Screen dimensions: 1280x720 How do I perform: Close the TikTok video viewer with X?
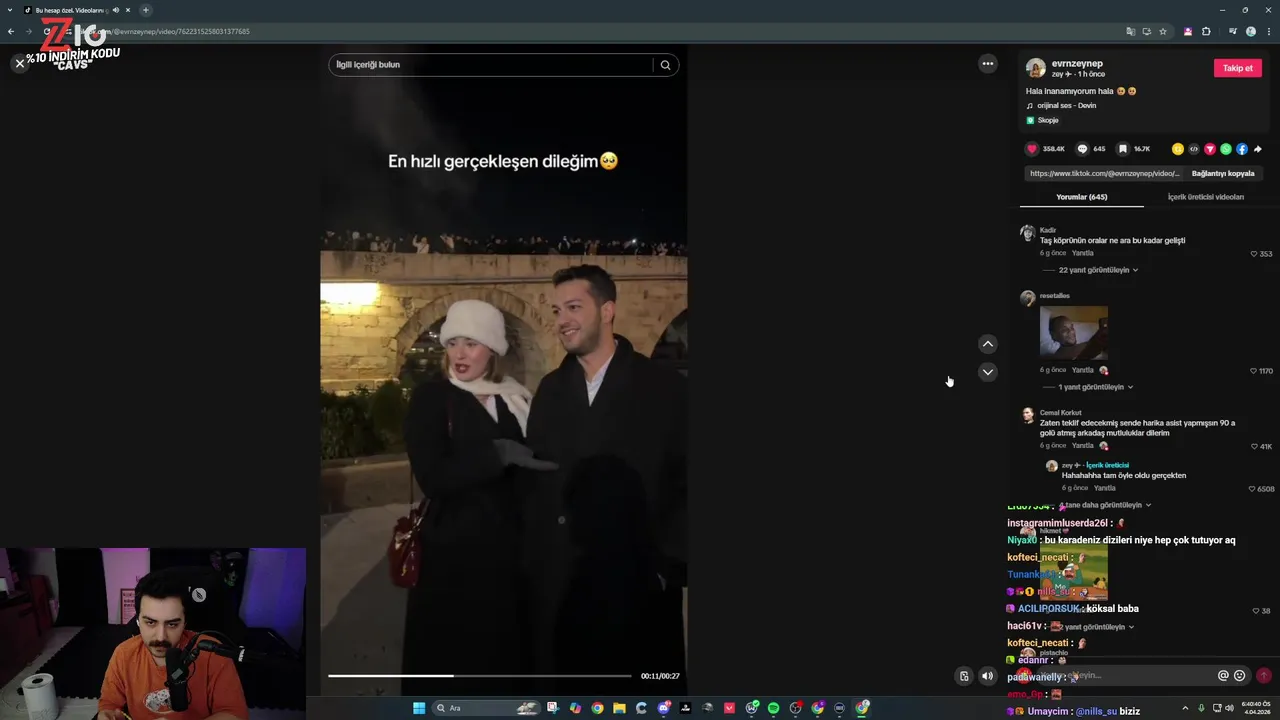pyautogui.click(x=19, y=63)
